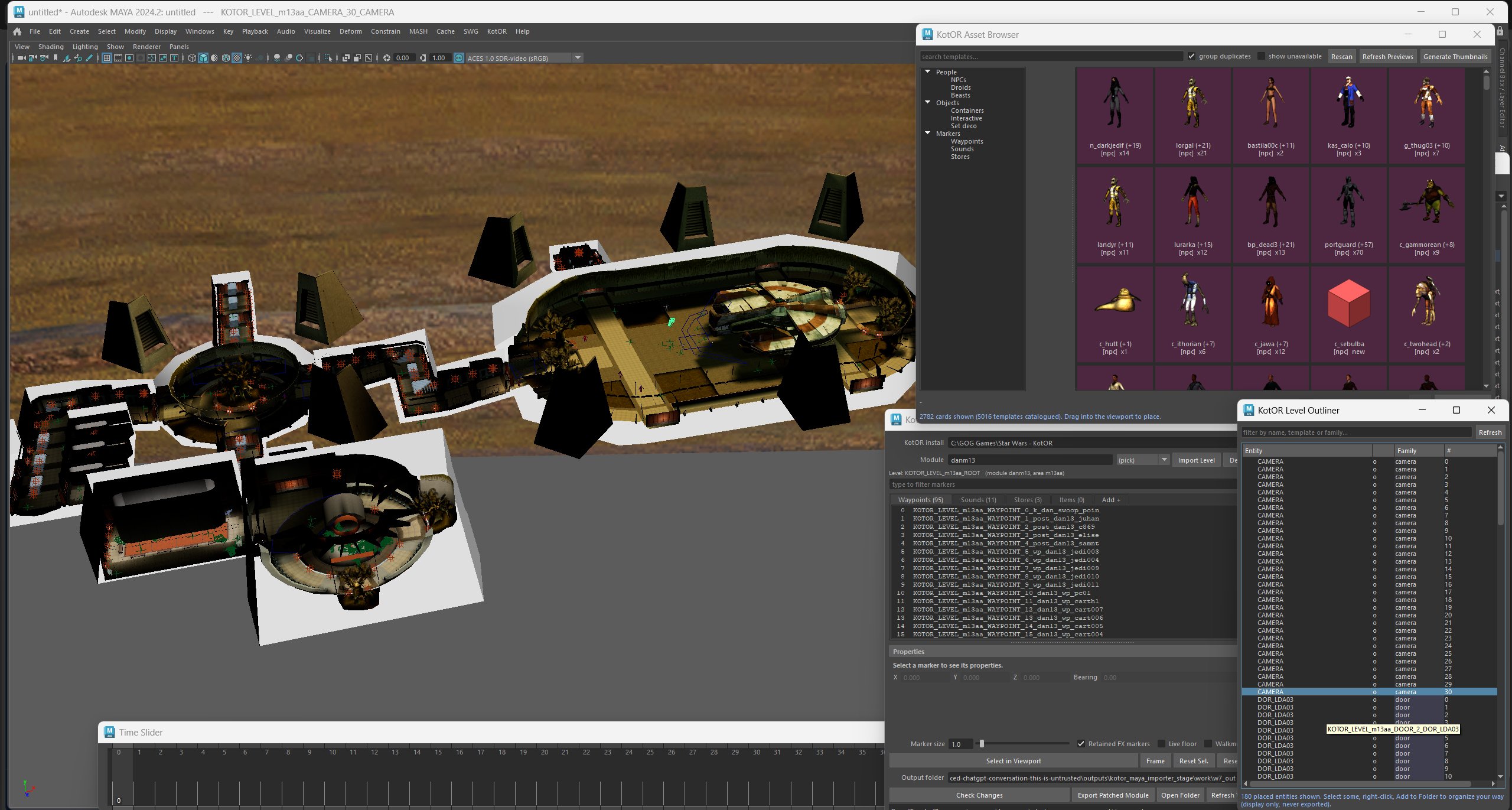Toggle the Textured display icon
The image size is (1512, 810).
point(237,58)
